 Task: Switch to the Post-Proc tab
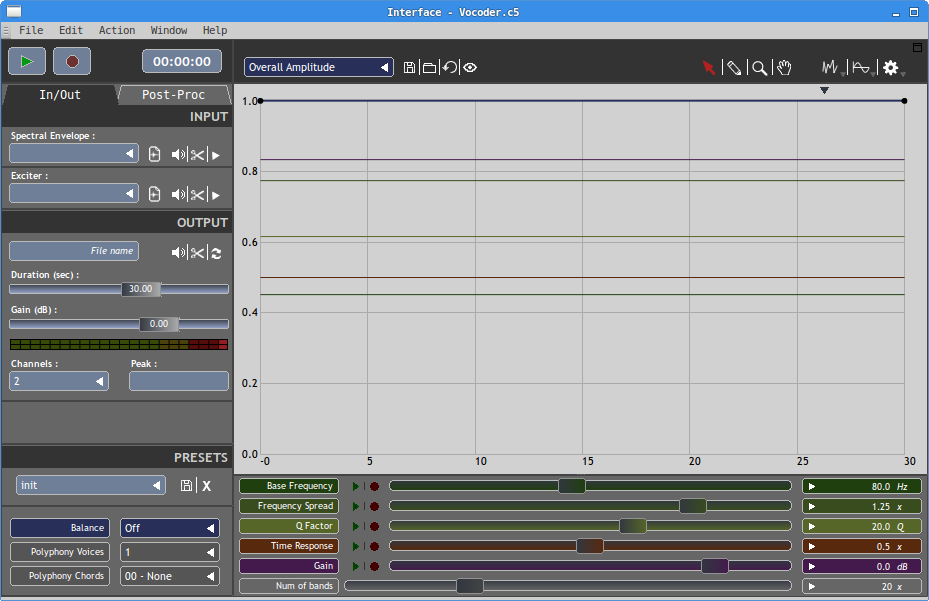click(x=174, y=95)
